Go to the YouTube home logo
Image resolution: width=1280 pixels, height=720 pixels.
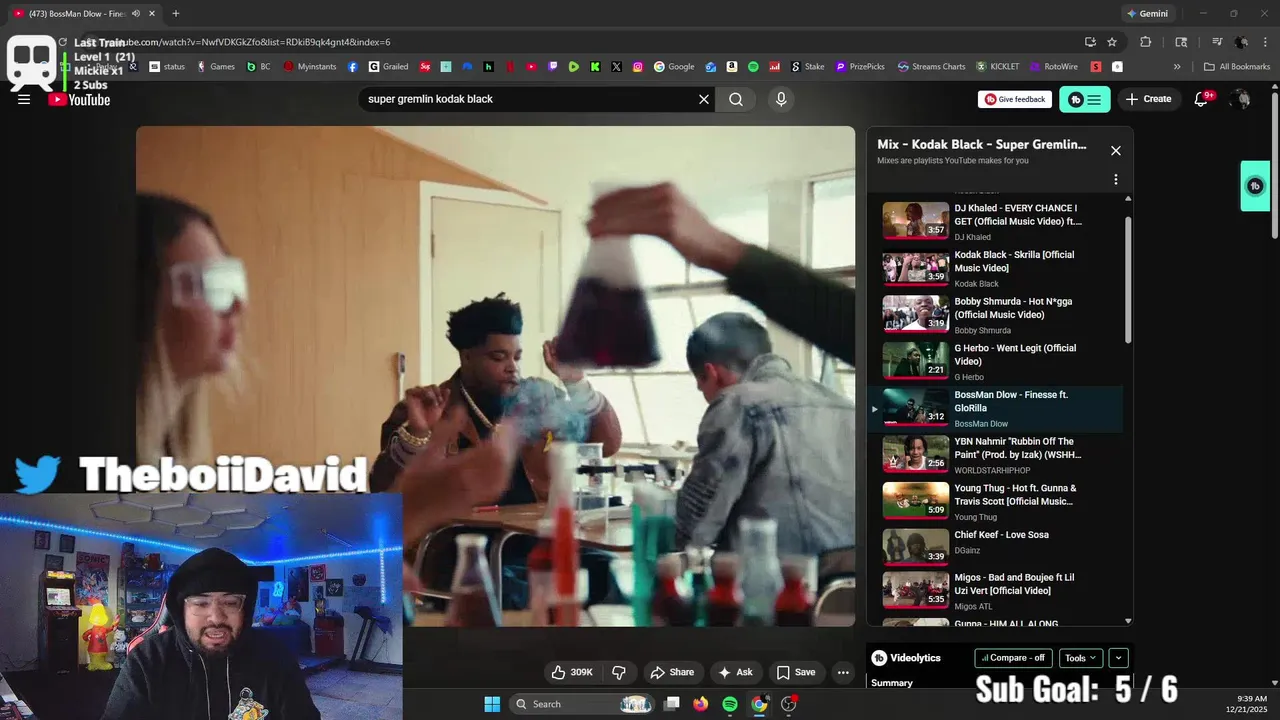click(x=80, y=99)
